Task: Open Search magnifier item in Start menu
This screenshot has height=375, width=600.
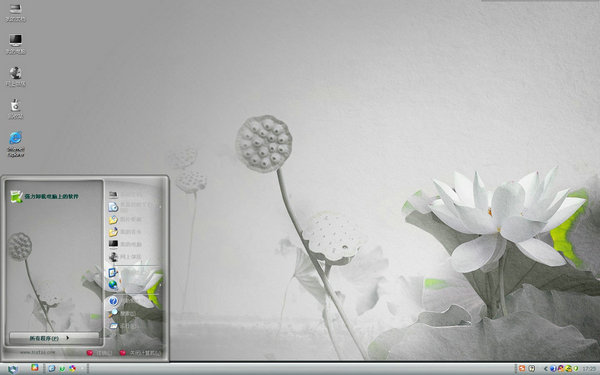Action: click(122, 313)
